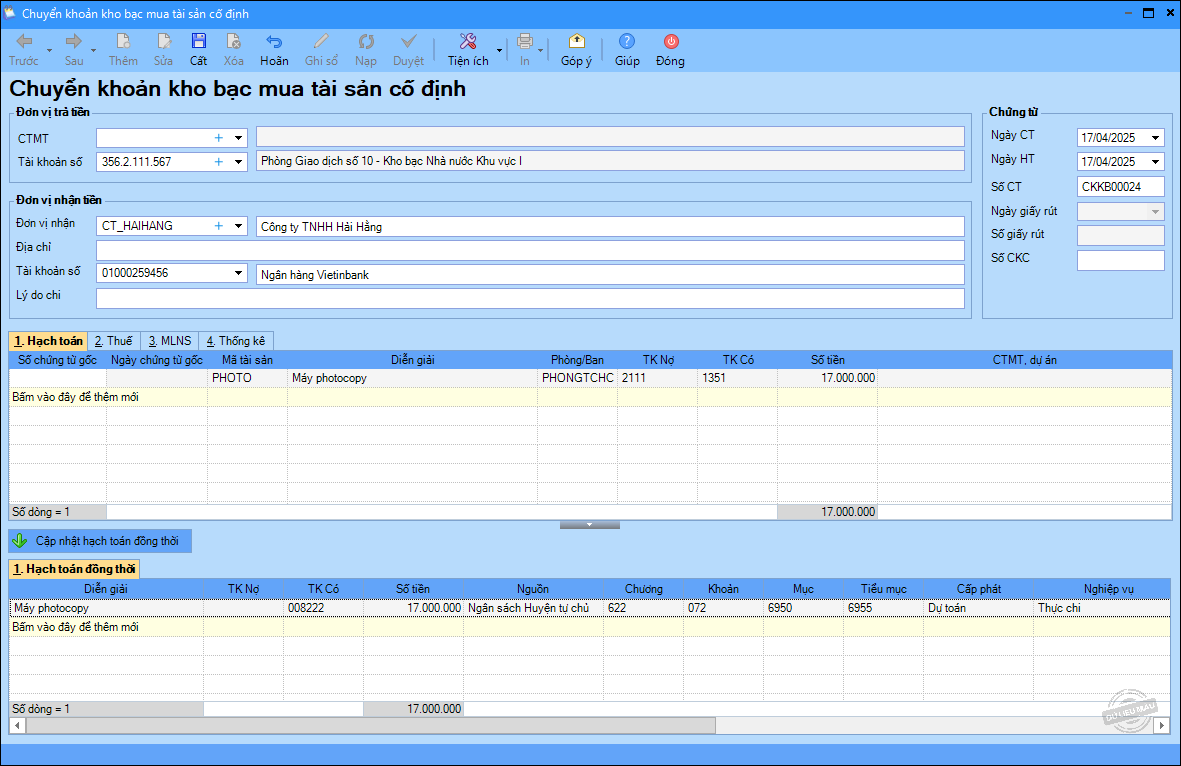
Task: Click the plus icon beside CT_HAIHANG
Action: pos(218,225)
